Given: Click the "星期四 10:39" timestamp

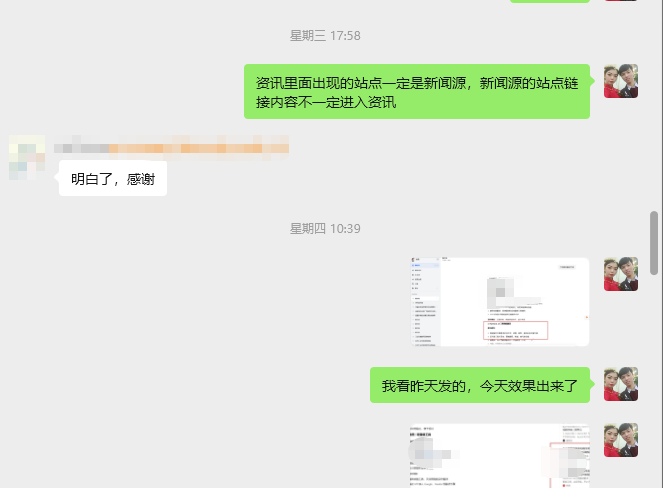Looking at the screenshot, I should coord(325,228).
